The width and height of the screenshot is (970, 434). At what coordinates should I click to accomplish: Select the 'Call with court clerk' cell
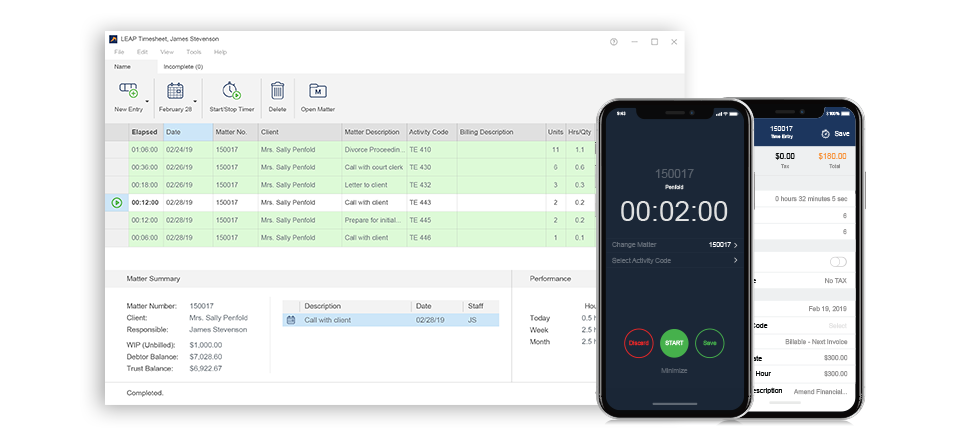tap(374, 167)
